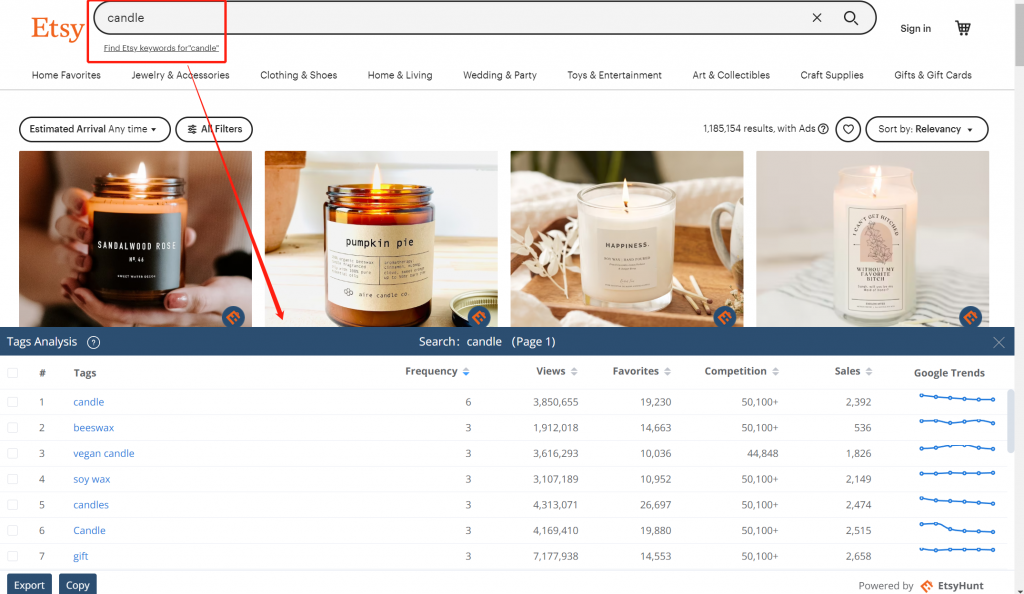Image resolution: width=1024 pixels, height=594 pixels.
Task: Click the Happiness candle thumbnail
Action: 626,238
